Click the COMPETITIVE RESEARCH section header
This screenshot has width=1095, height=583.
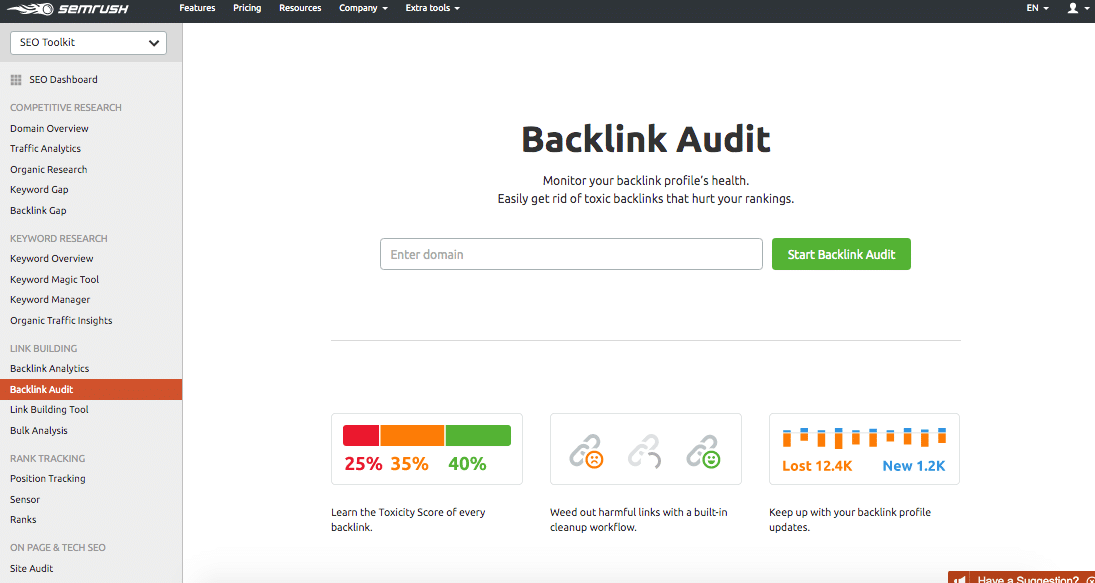coord(66,108)
